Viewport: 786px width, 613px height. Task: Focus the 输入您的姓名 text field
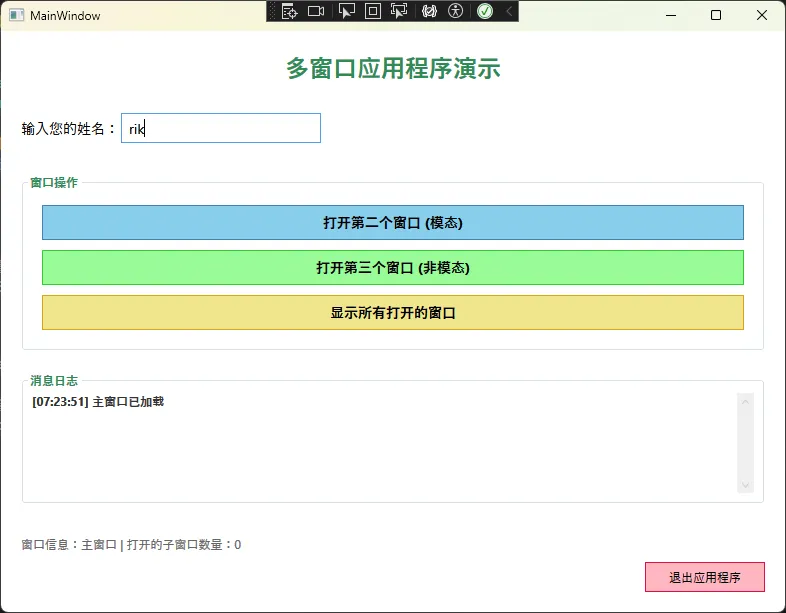(220, 128)
